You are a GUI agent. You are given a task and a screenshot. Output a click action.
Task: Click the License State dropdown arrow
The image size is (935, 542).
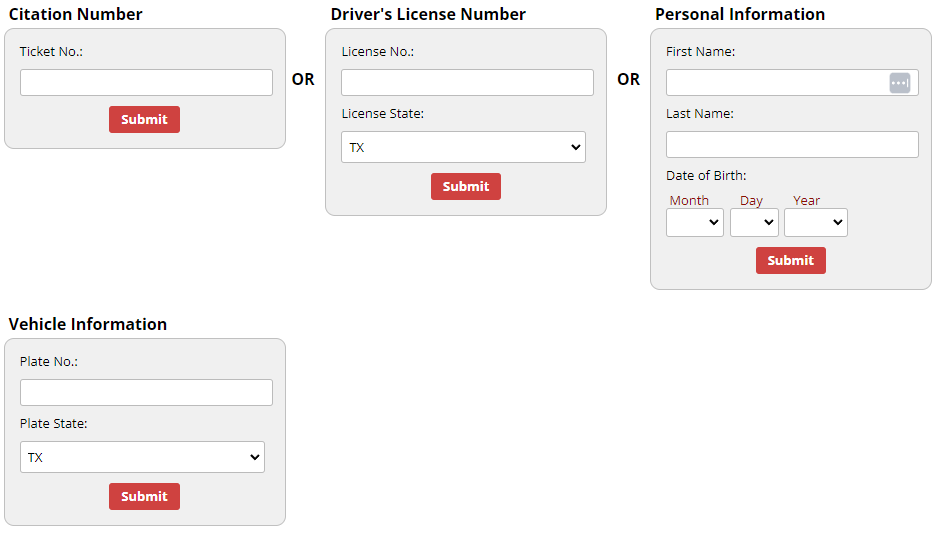[575, 147]
